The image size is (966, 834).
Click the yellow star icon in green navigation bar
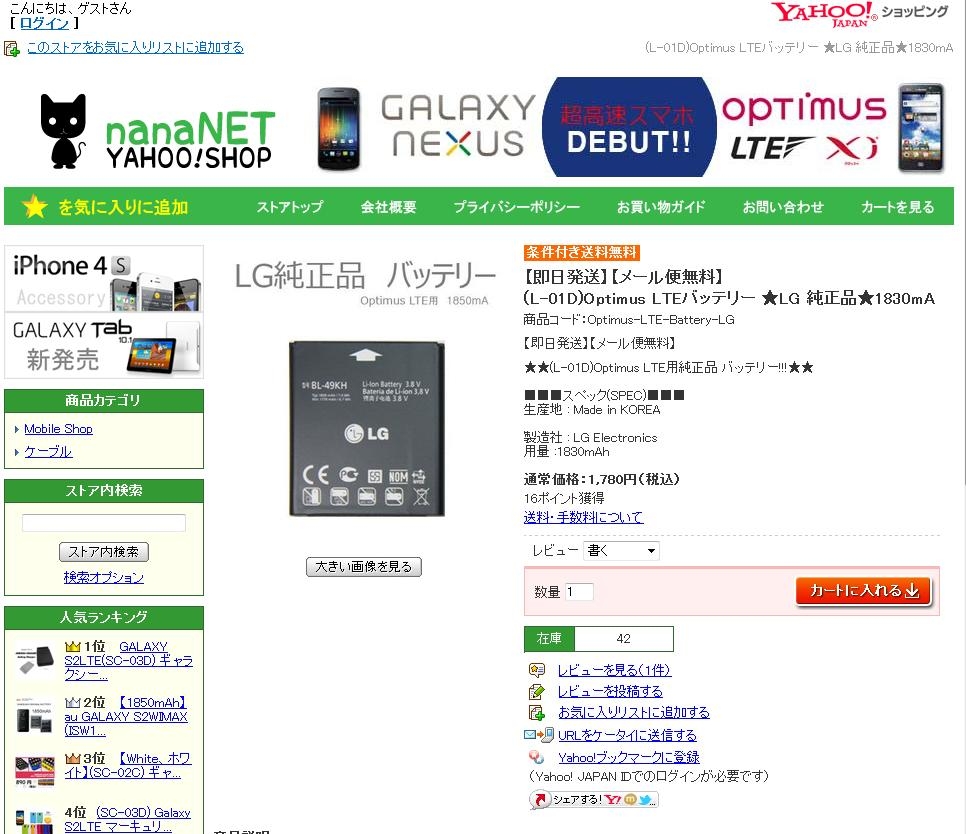(34, 207)
